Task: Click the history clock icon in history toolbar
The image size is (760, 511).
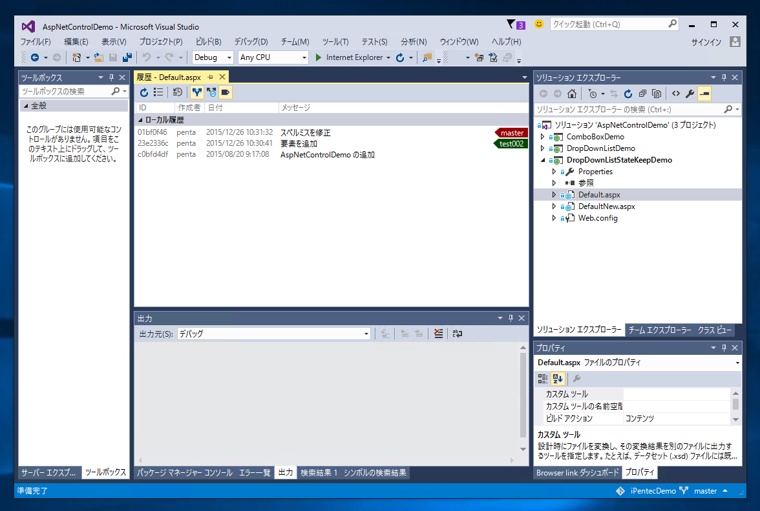Action: [177, 92]
